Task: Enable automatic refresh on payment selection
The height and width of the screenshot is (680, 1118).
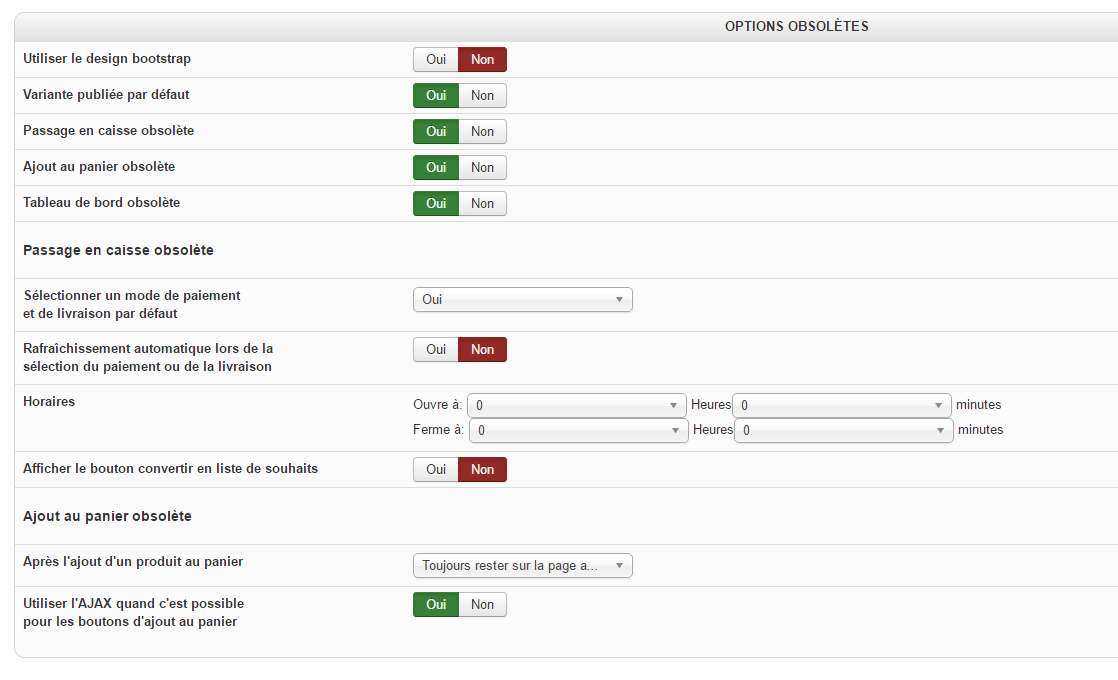Action: tap(436, 350)
